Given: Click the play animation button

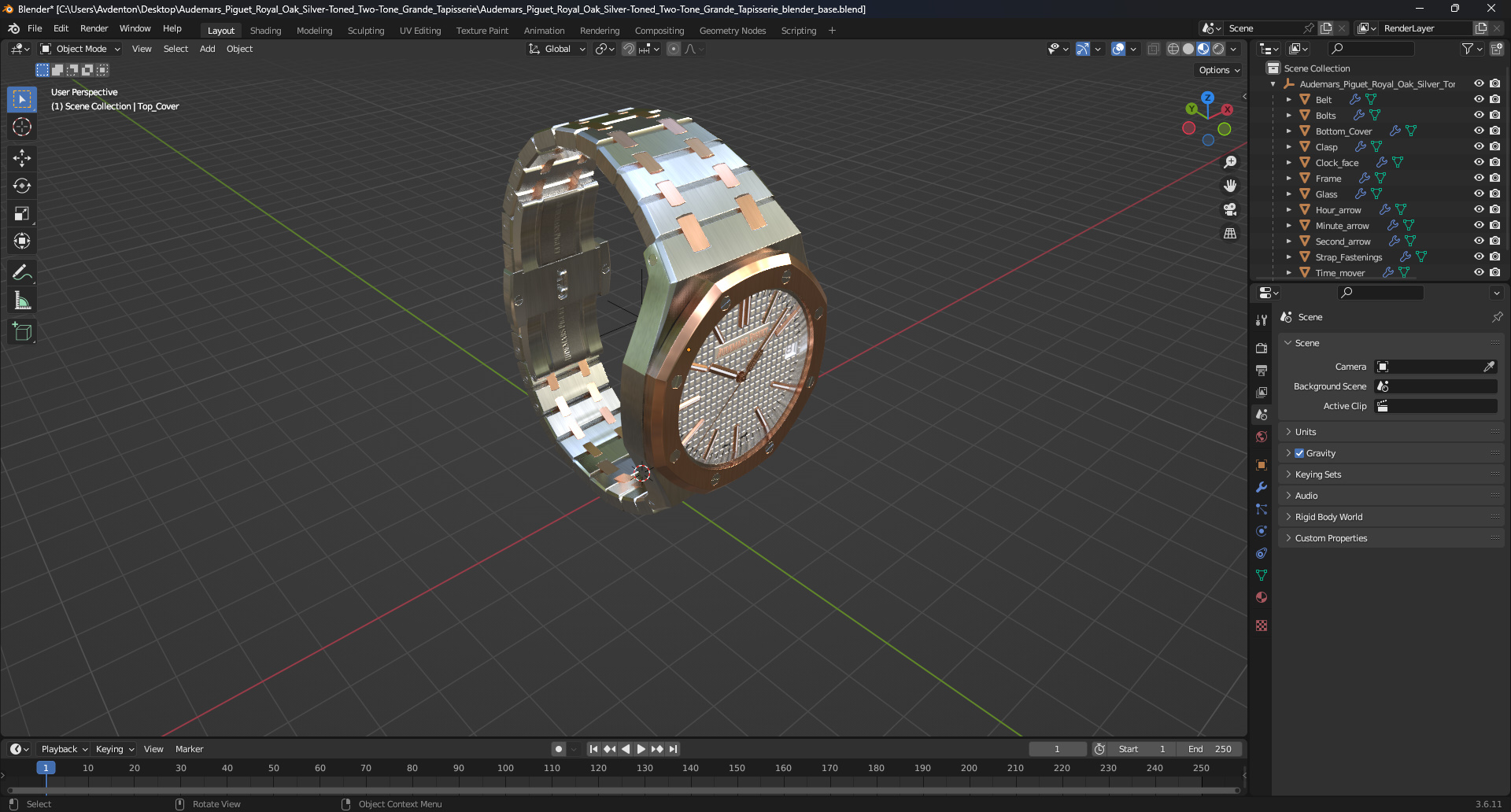Looking at the screenshot, I should pos(641,749).
